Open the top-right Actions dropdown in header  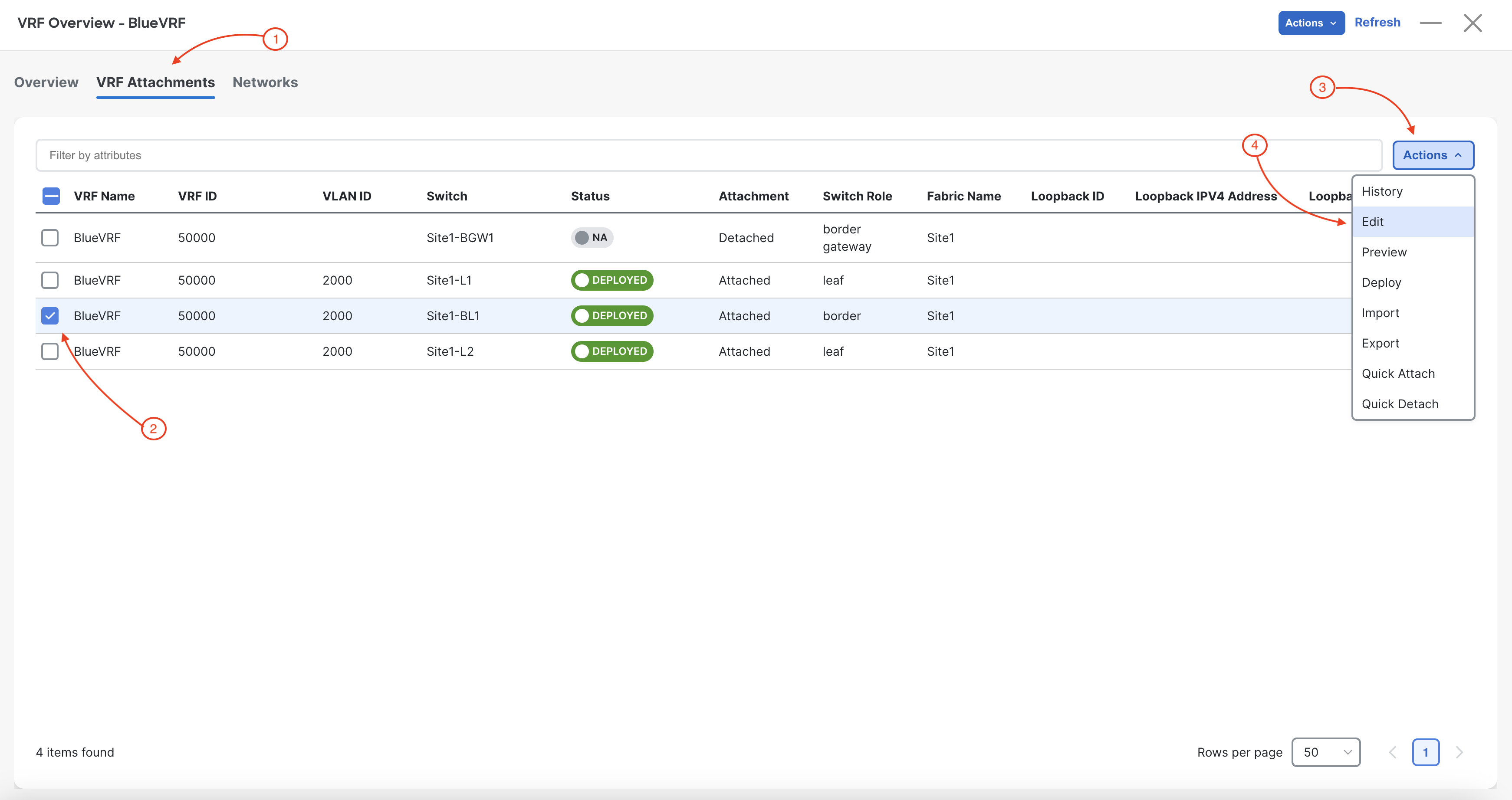pyautogui.click(x=1311, y=23)
